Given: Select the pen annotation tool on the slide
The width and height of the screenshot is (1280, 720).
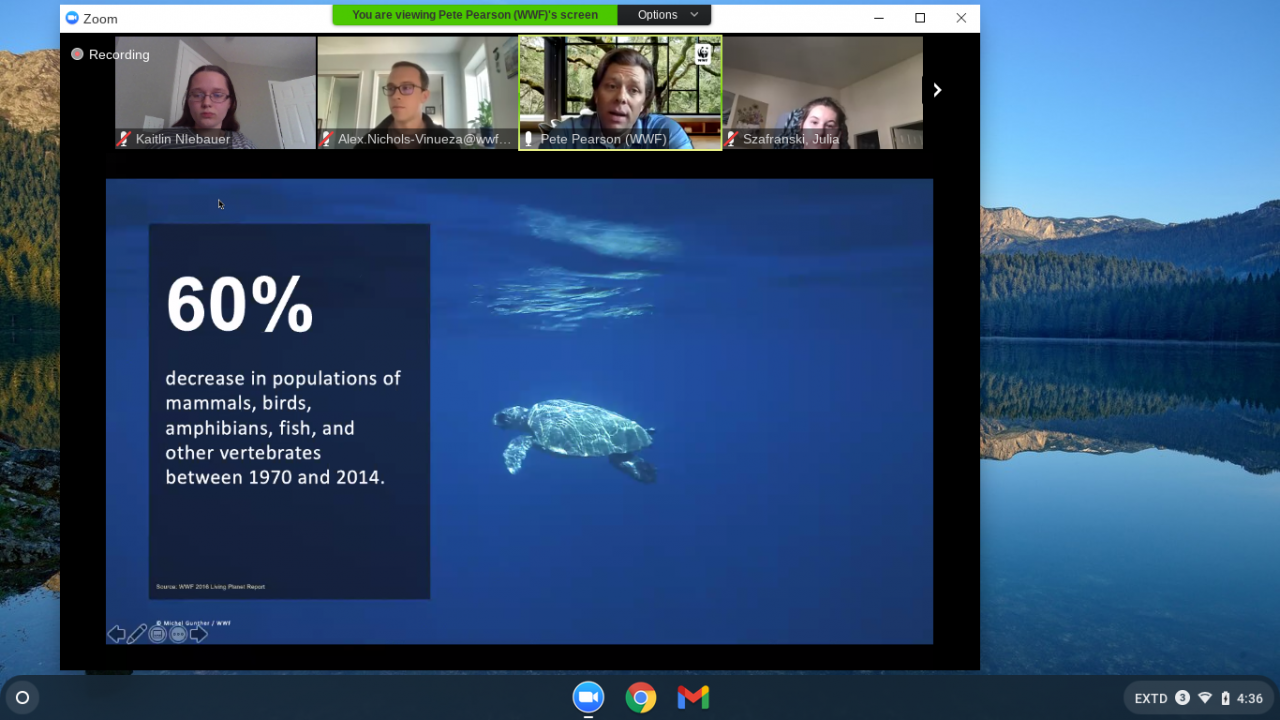Looking at the screenshot, I should [137, 634].
